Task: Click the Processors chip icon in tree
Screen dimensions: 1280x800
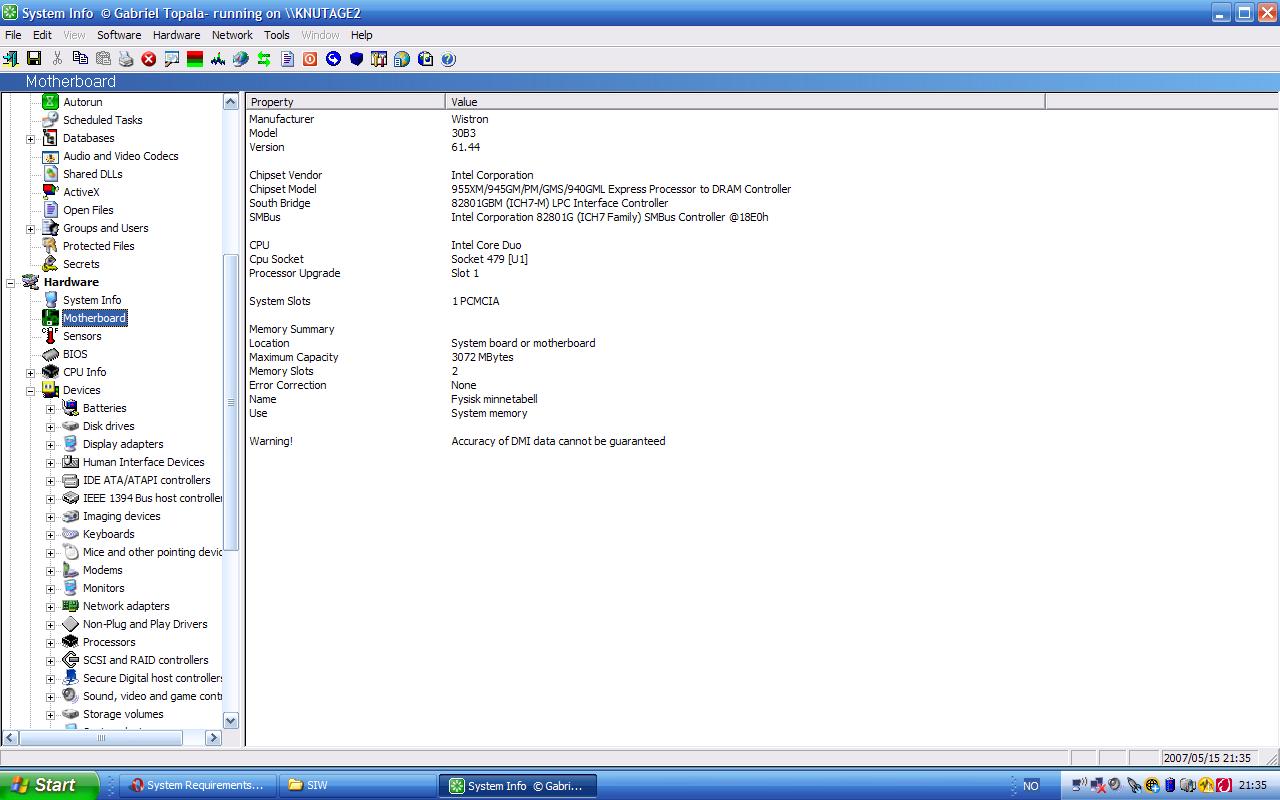Action: point(70,642)
